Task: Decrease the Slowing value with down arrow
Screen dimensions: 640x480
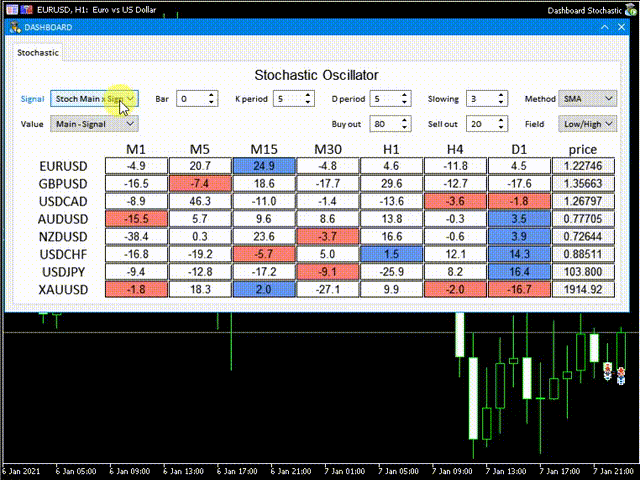Action: point(500,103)
